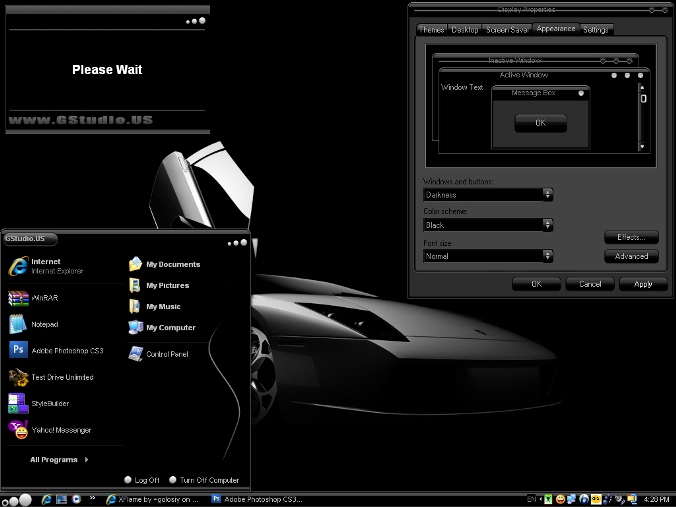Click the yellow folder monitor tray icon
Image resolution: width=676 pixels, height=507 pixels.
point(632,499)
